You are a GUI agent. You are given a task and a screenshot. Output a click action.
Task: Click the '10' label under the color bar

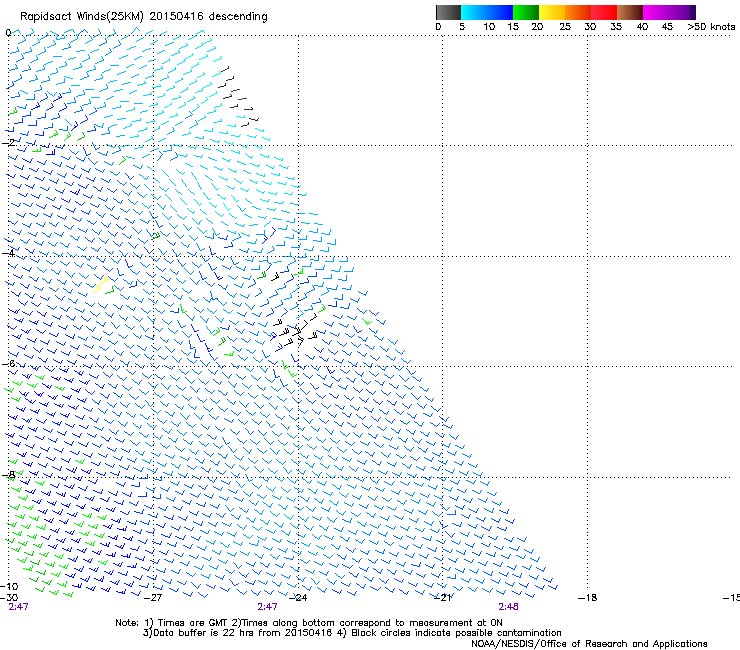point(489,27)
